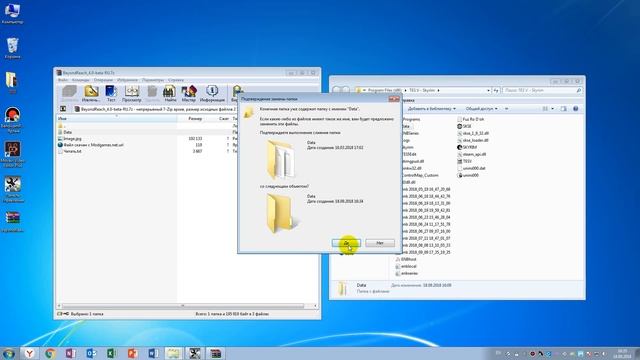Click Program Files (x86) breadcrumb in Explorer

[384, 90]
